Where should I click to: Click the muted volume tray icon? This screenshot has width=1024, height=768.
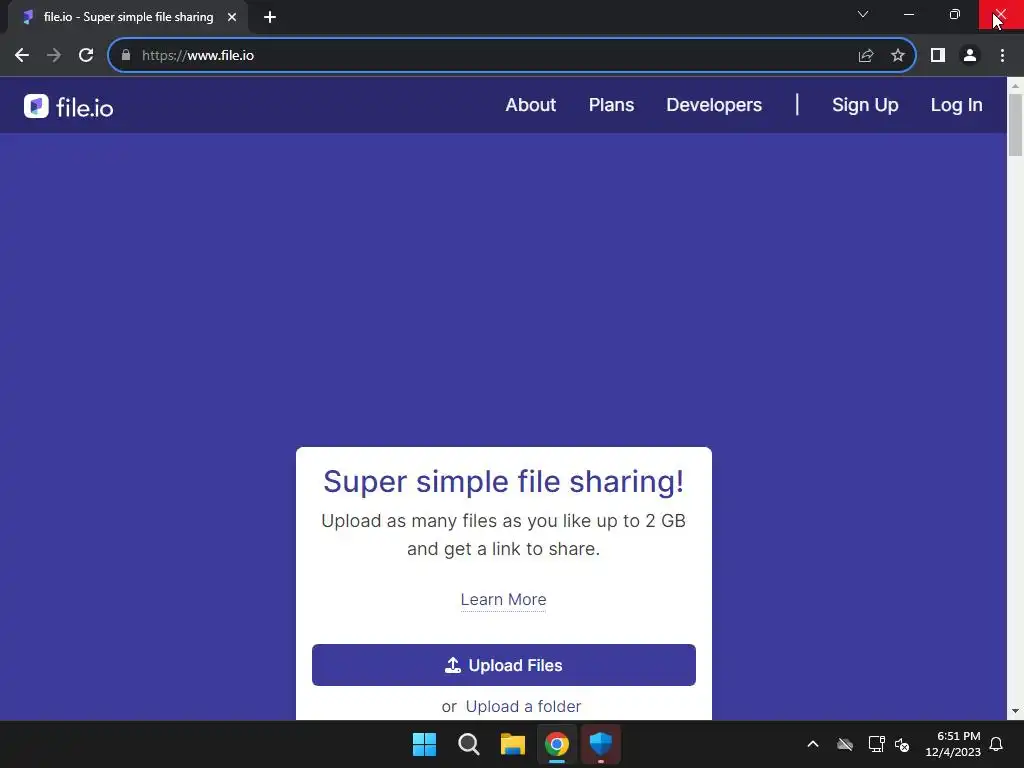[903, 744]
